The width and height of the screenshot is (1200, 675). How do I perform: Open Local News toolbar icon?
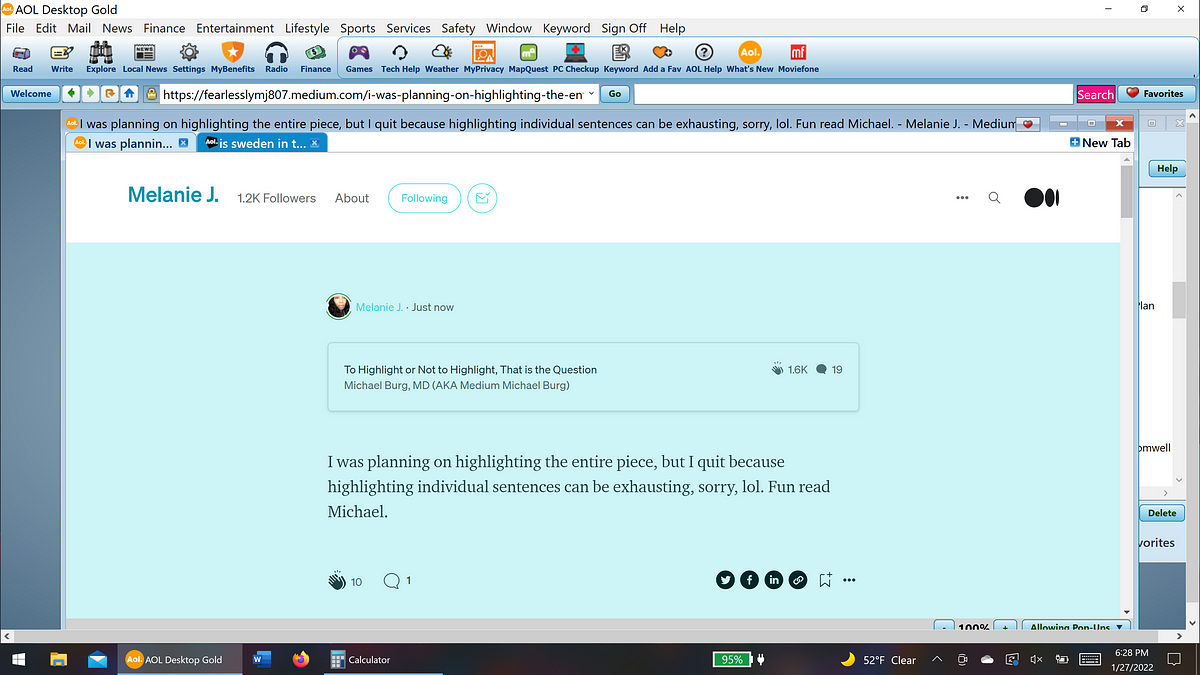pyautogui.click(x=145, y=57)
